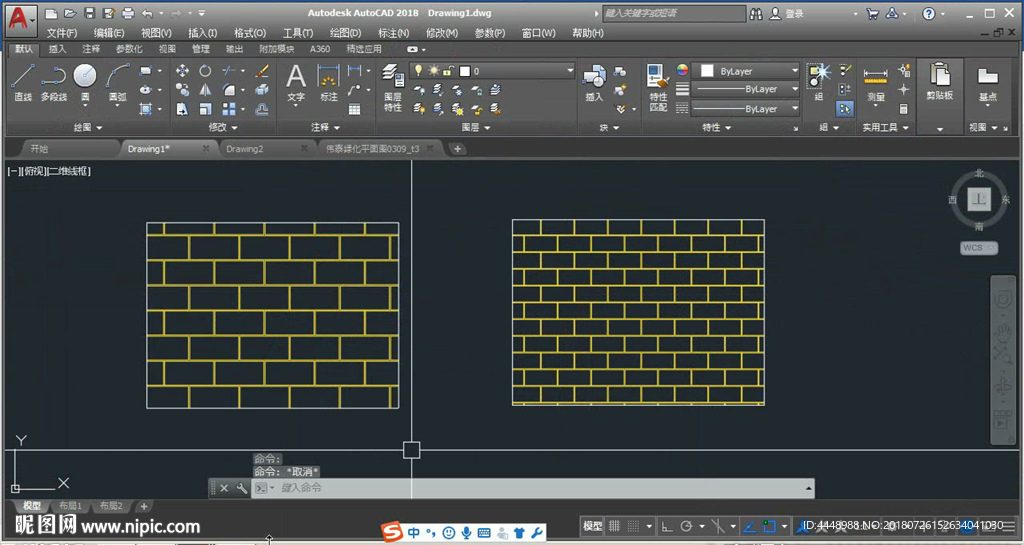Image resolution: width=1024 pixels, height=545 pixels.
Task: Select the 直线 (Line) tool
Action: pyautogui.click(x=23, y=83)
